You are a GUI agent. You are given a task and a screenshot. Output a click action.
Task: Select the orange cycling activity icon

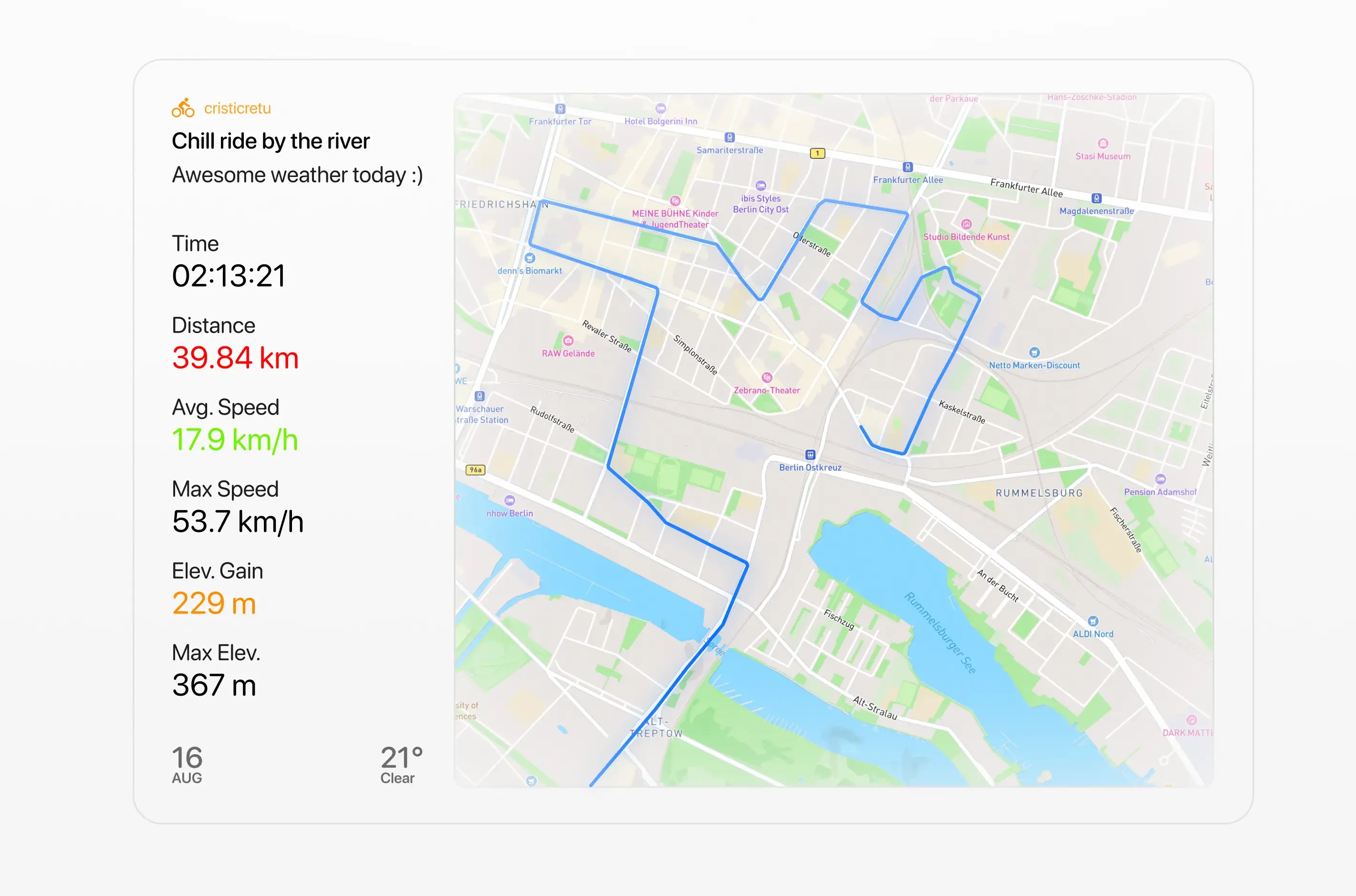coord(183,106)
